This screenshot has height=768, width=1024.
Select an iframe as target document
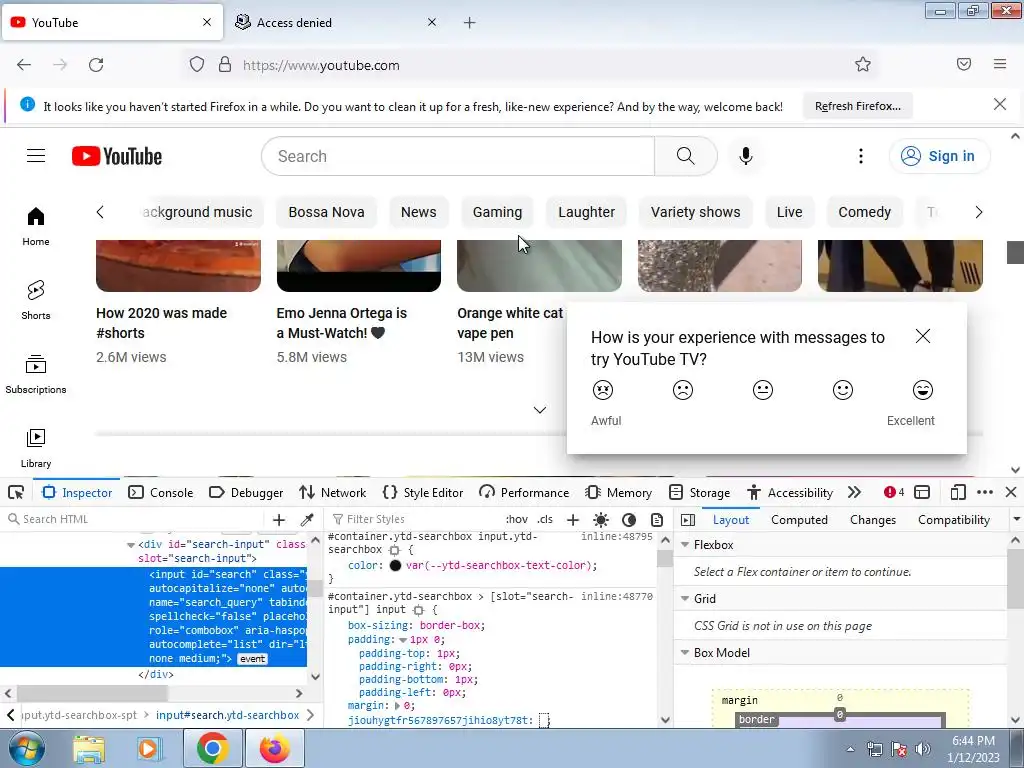coord(922,492)
